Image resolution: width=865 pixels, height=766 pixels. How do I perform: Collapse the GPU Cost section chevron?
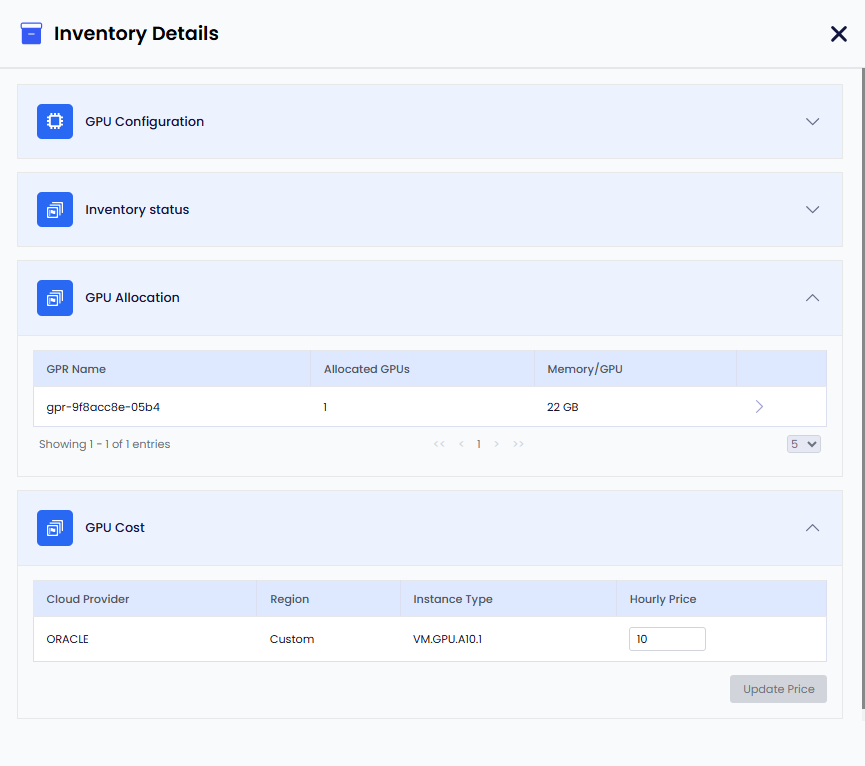click(x=812, y=528)
